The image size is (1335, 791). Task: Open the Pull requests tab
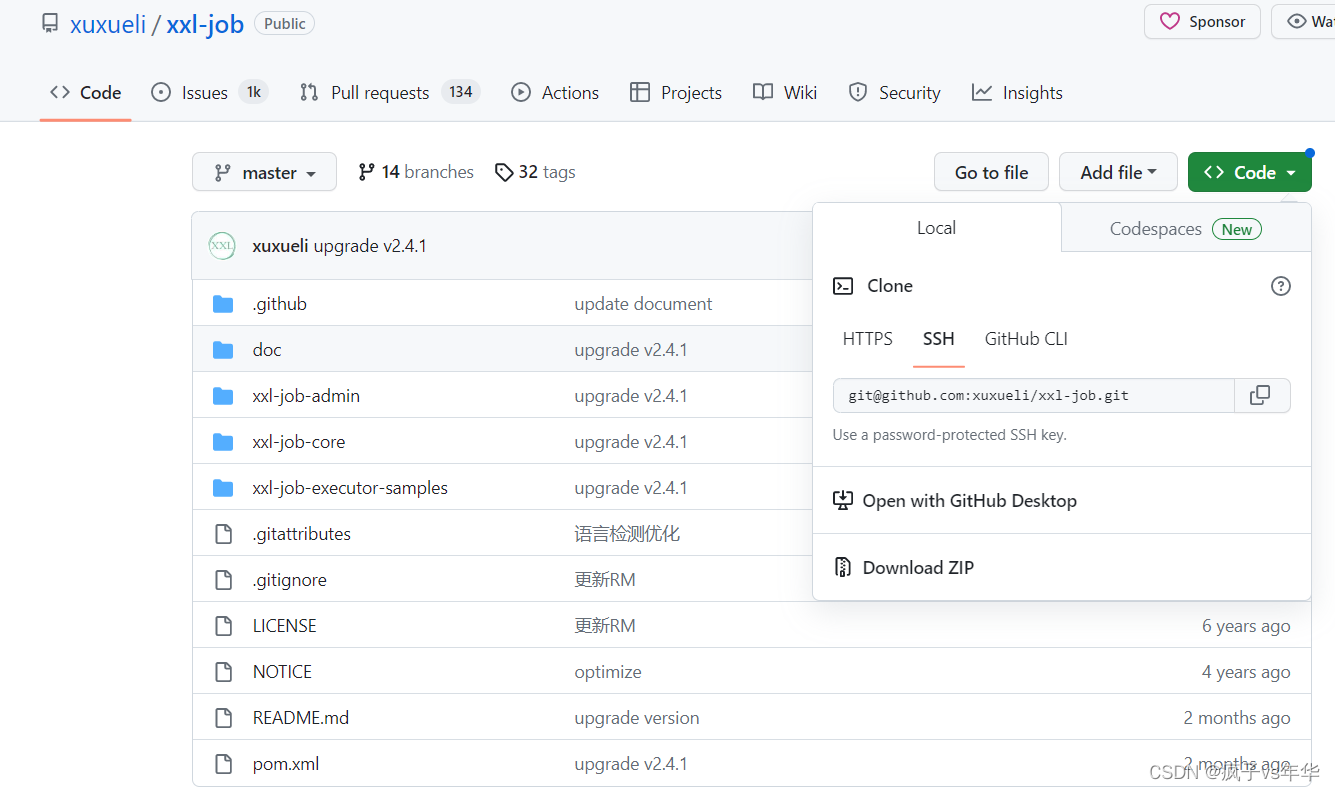[x=390, y=93]
